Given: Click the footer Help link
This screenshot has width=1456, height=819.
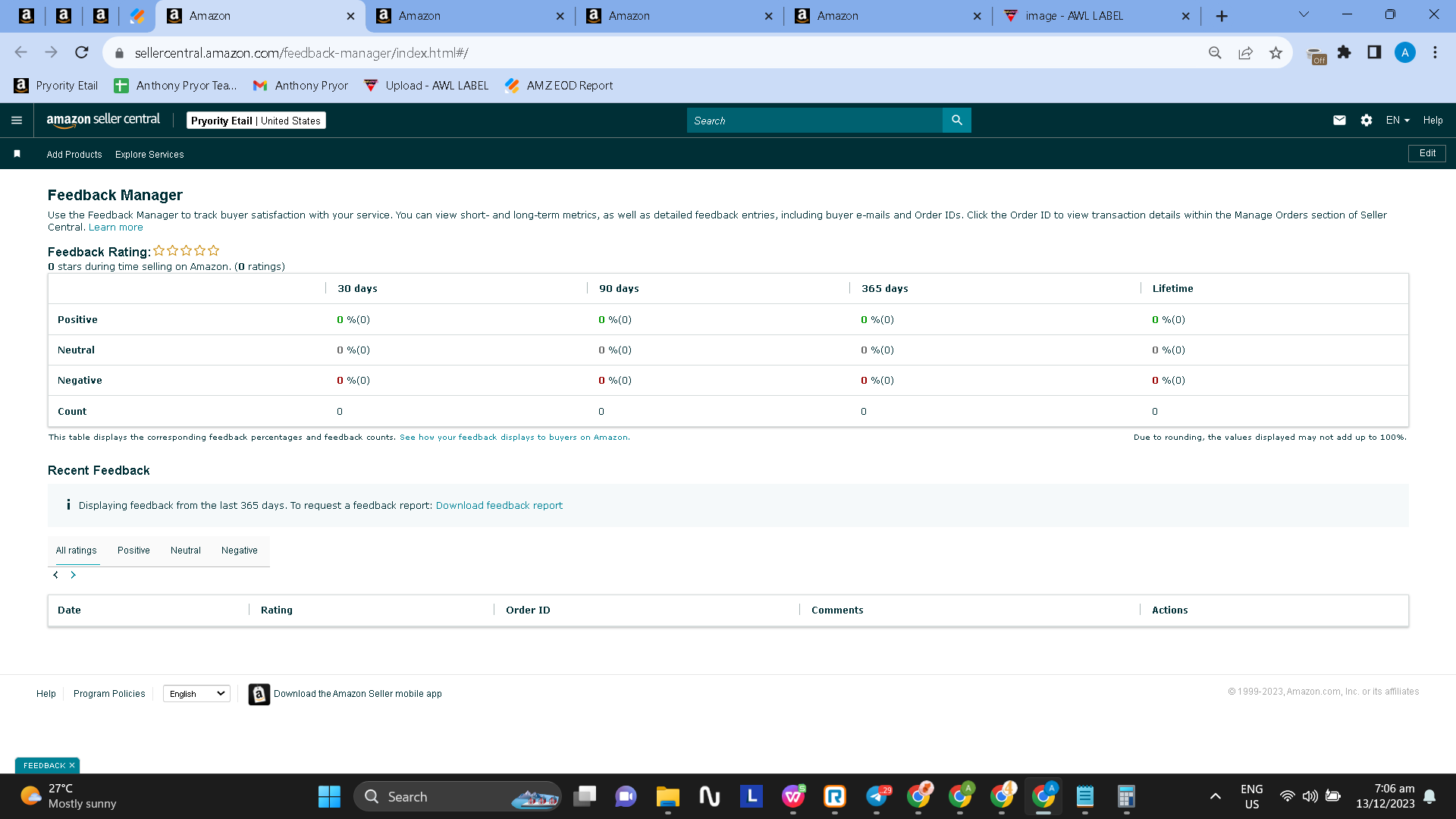Looking at the screenshot, I should coord(46,694).
